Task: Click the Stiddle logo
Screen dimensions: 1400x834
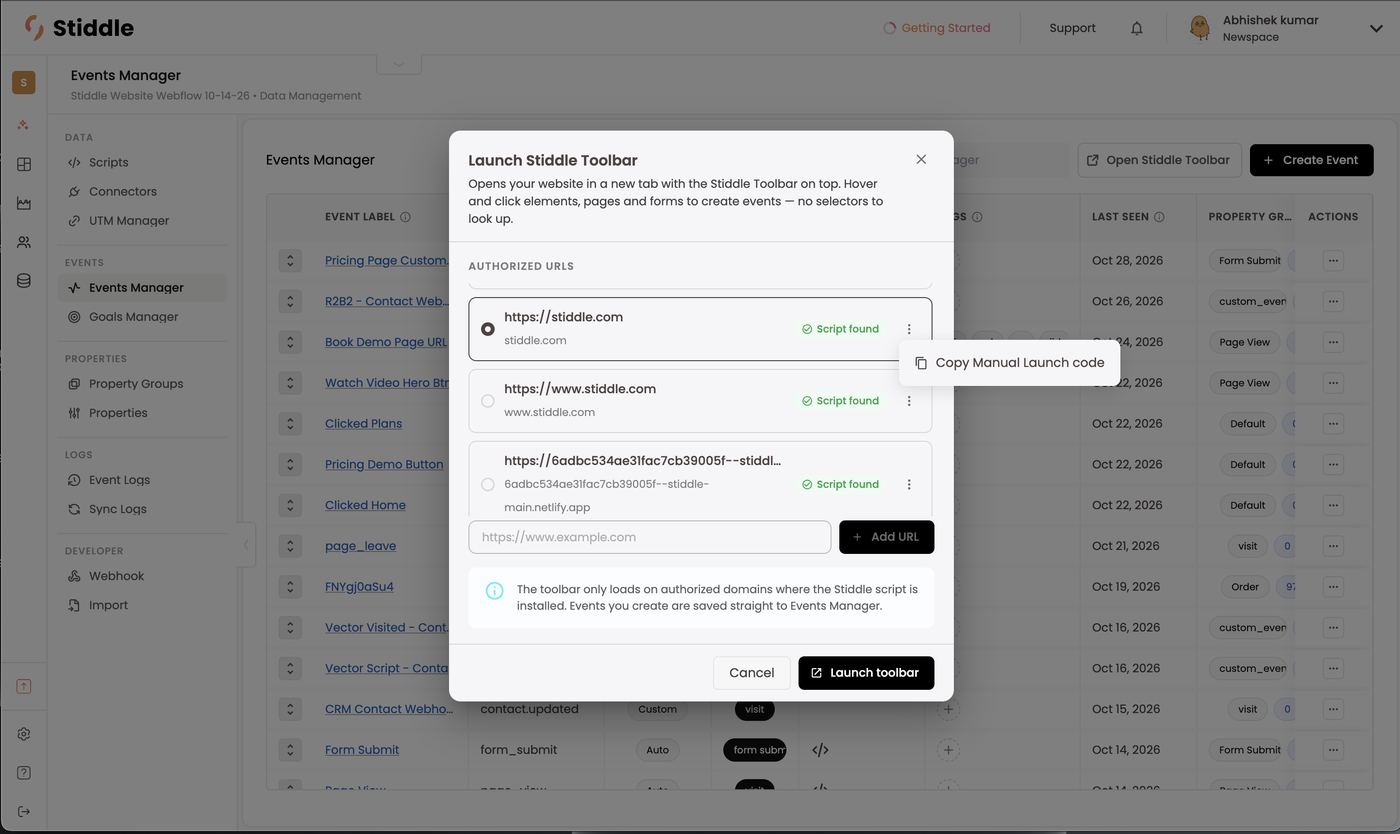Action: [x=79, y=28]
